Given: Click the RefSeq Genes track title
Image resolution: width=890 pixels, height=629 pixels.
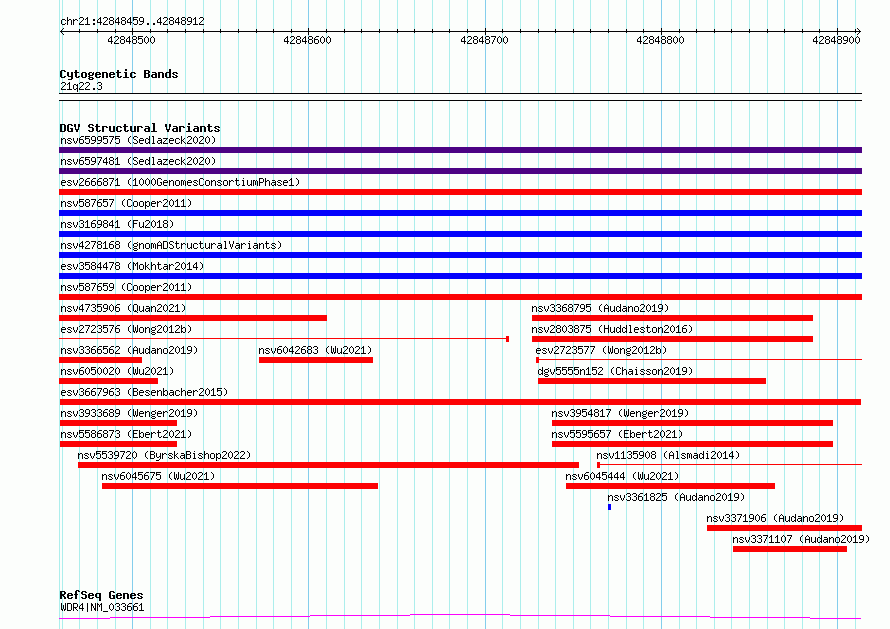Looking at the screenshot, I should point(101,595).
